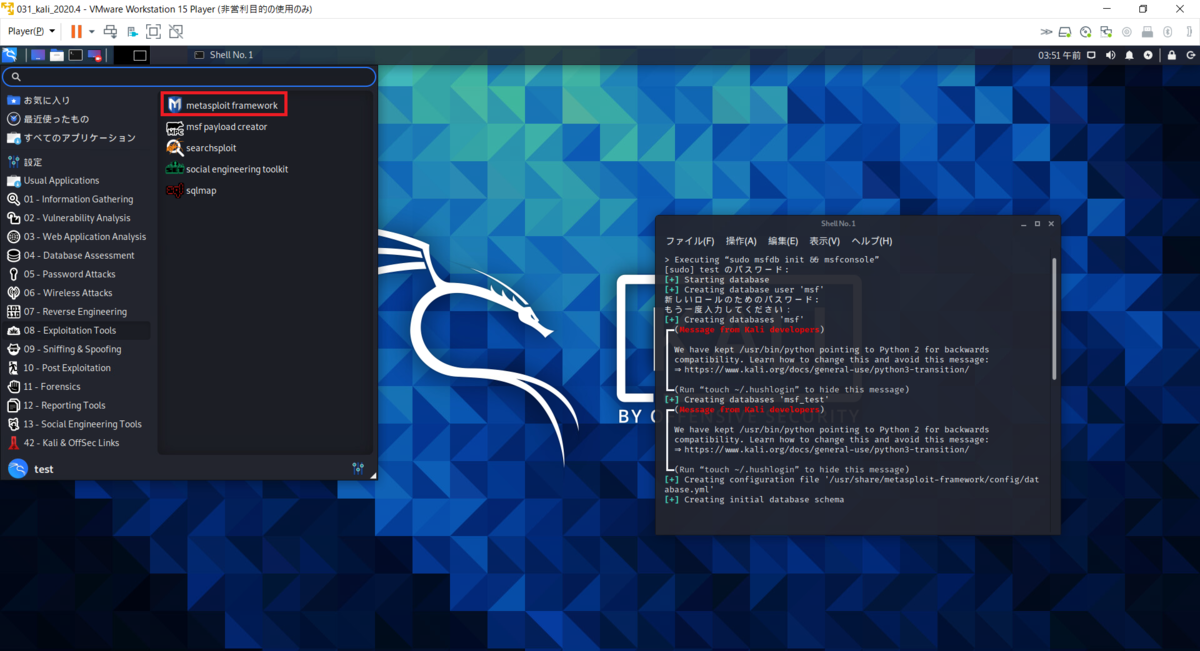The width and height of the screenshot is (1200, 651).
Task: Launch the terminal emulator panel icon
Action: (x=76, y=55)
